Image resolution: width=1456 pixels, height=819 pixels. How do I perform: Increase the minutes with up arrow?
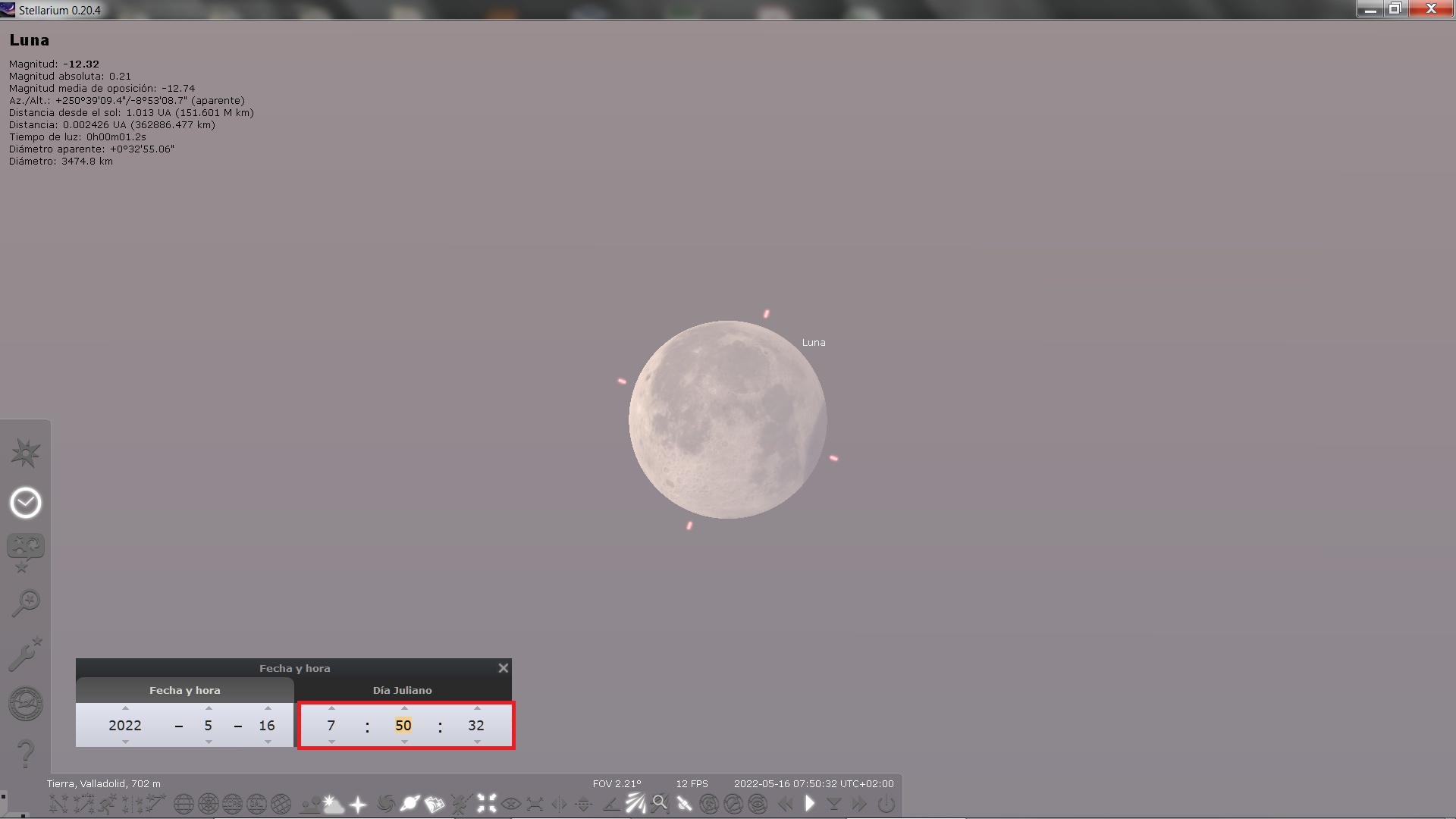tap(404, 708)
